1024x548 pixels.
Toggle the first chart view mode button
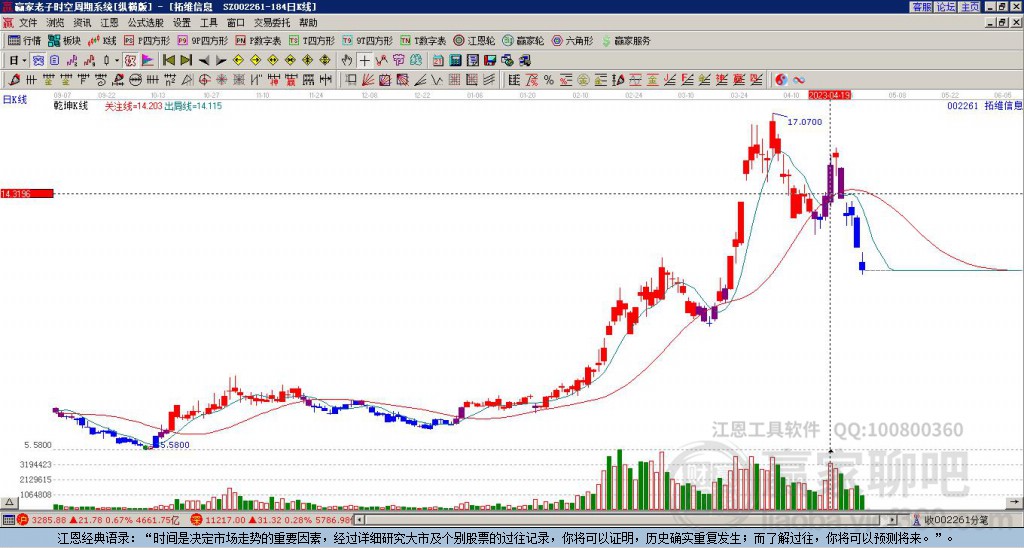point(39,61)
